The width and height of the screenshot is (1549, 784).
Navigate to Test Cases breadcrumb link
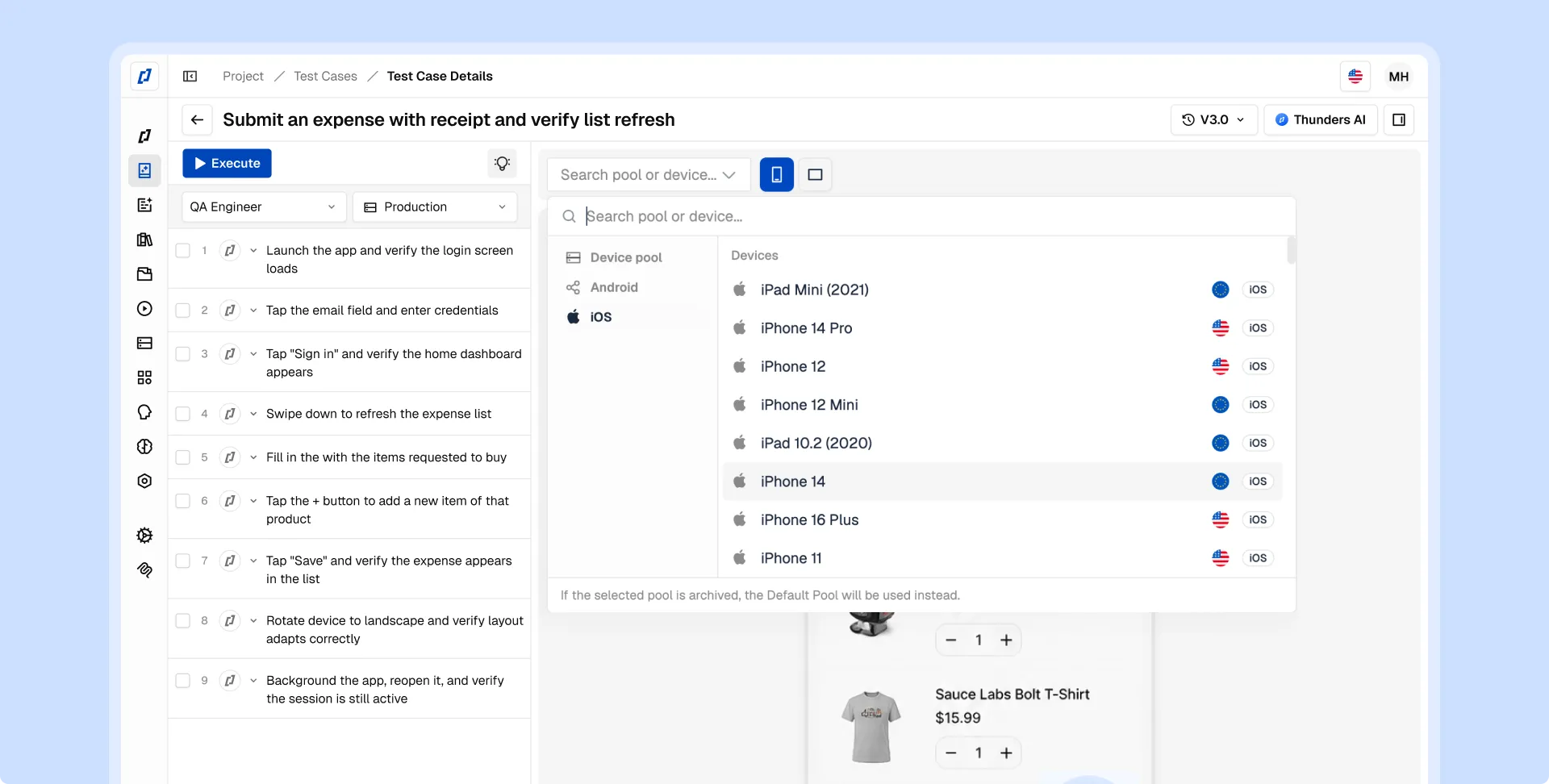coord(325,77)
